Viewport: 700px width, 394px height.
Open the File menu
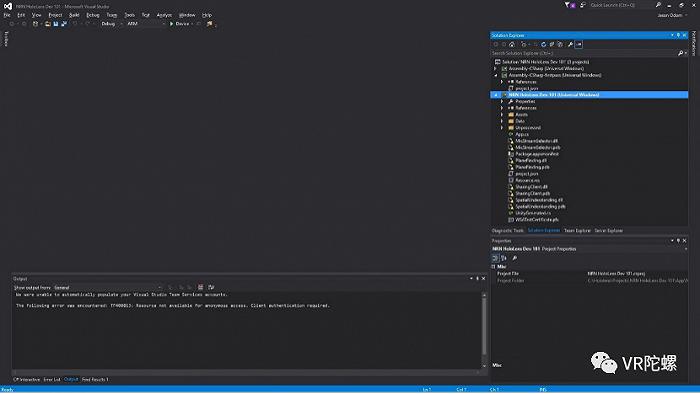(x=7, y=15)
